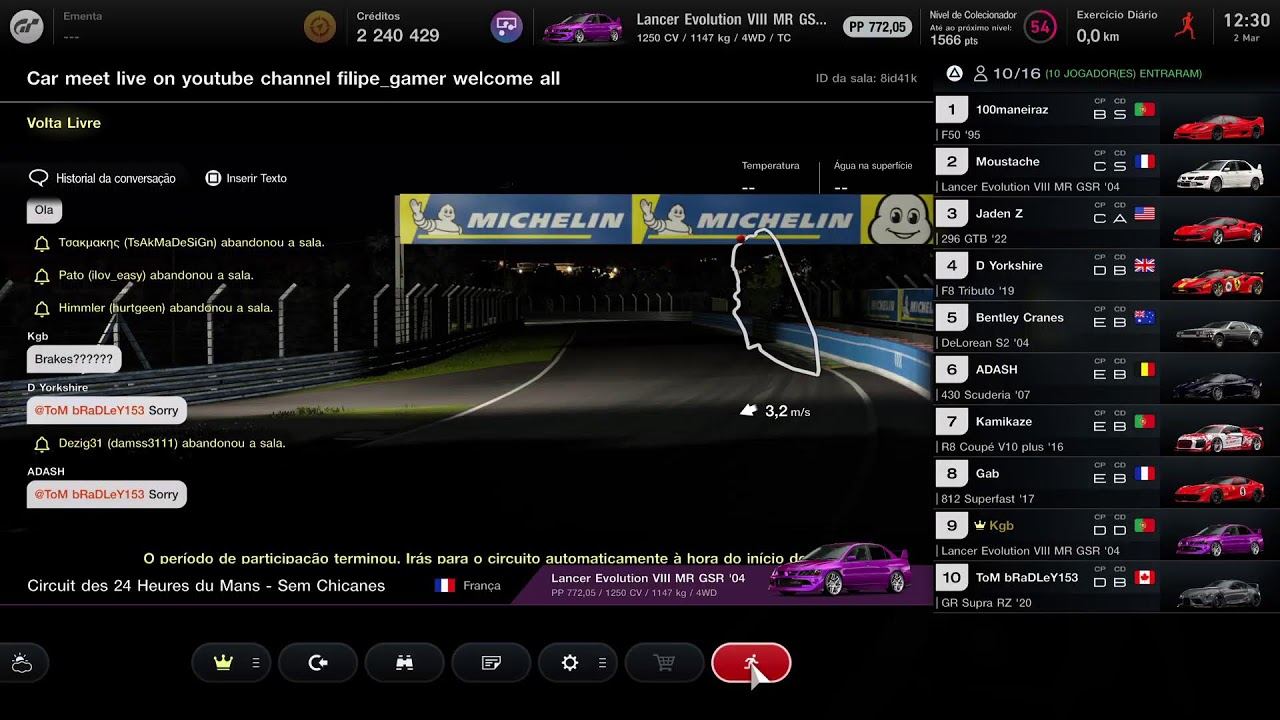Click the wind speed 3,2 m/s indicator
This screenshot has height=720, width=1280.
(x=775, y=411)
